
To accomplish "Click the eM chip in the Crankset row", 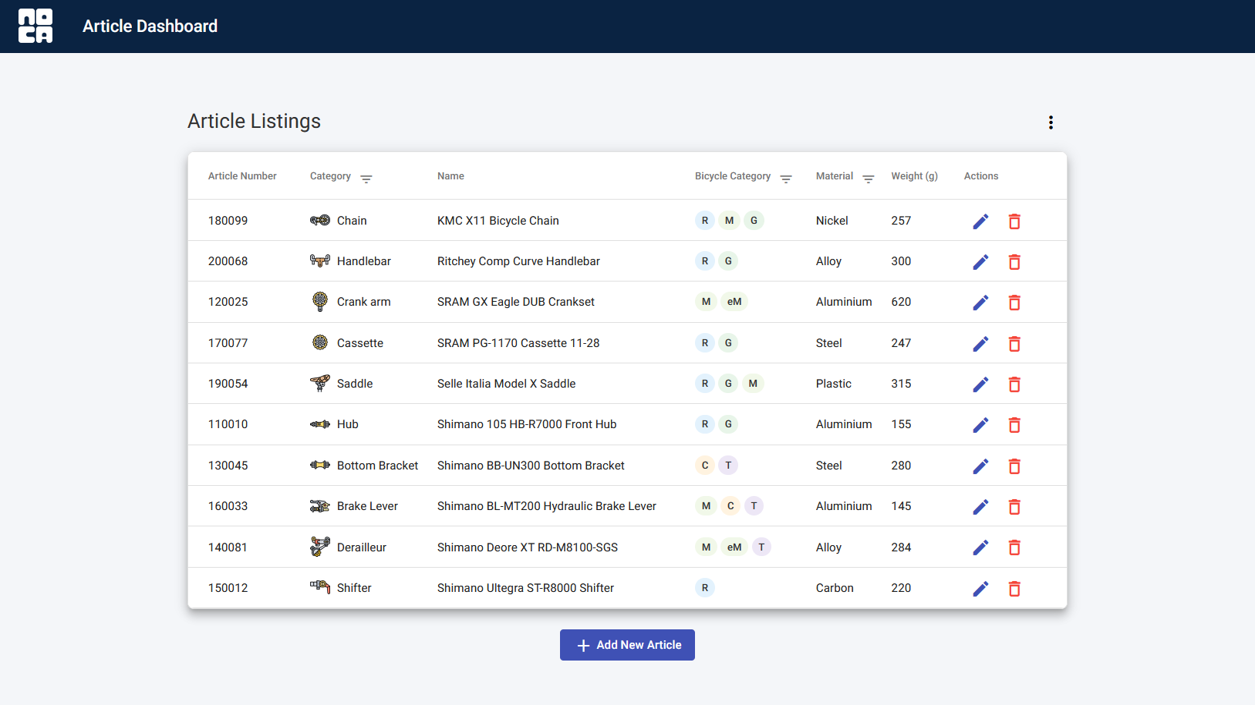I will click(734, 302).
